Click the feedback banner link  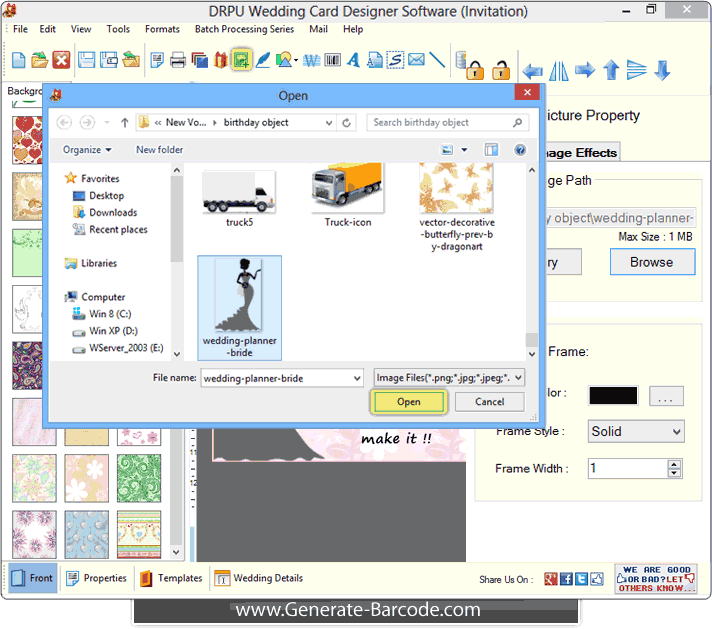(655, 579)
